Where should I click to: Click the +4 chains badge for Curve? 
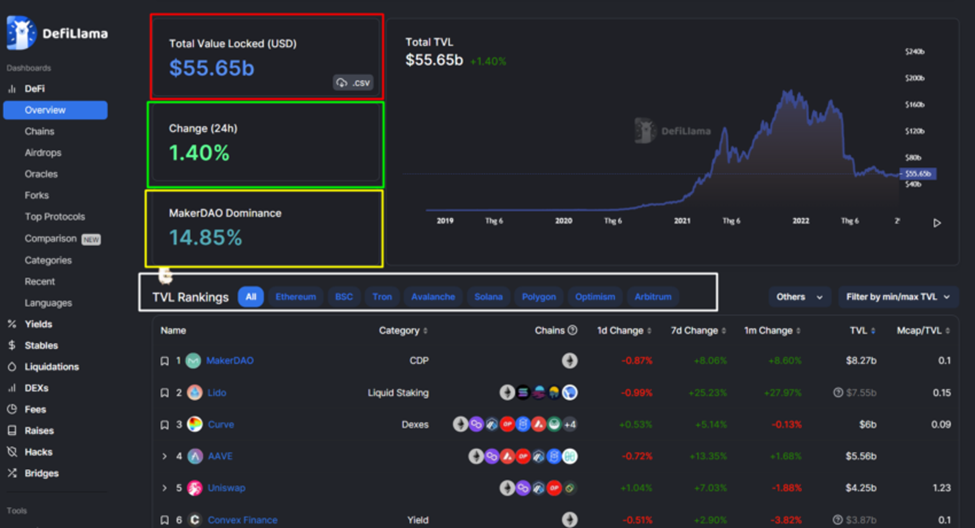pyautogui.click(x=570, y=425)
